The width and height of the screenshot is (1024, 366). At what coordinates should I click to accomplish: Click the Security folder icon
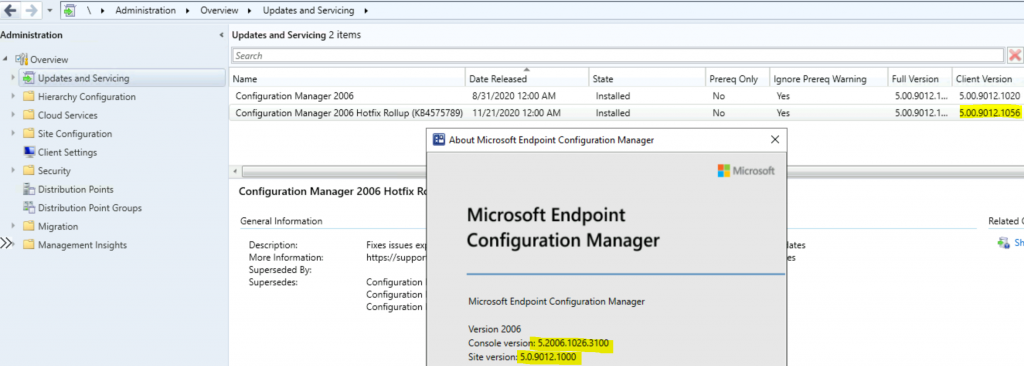[x=28, y=171]
